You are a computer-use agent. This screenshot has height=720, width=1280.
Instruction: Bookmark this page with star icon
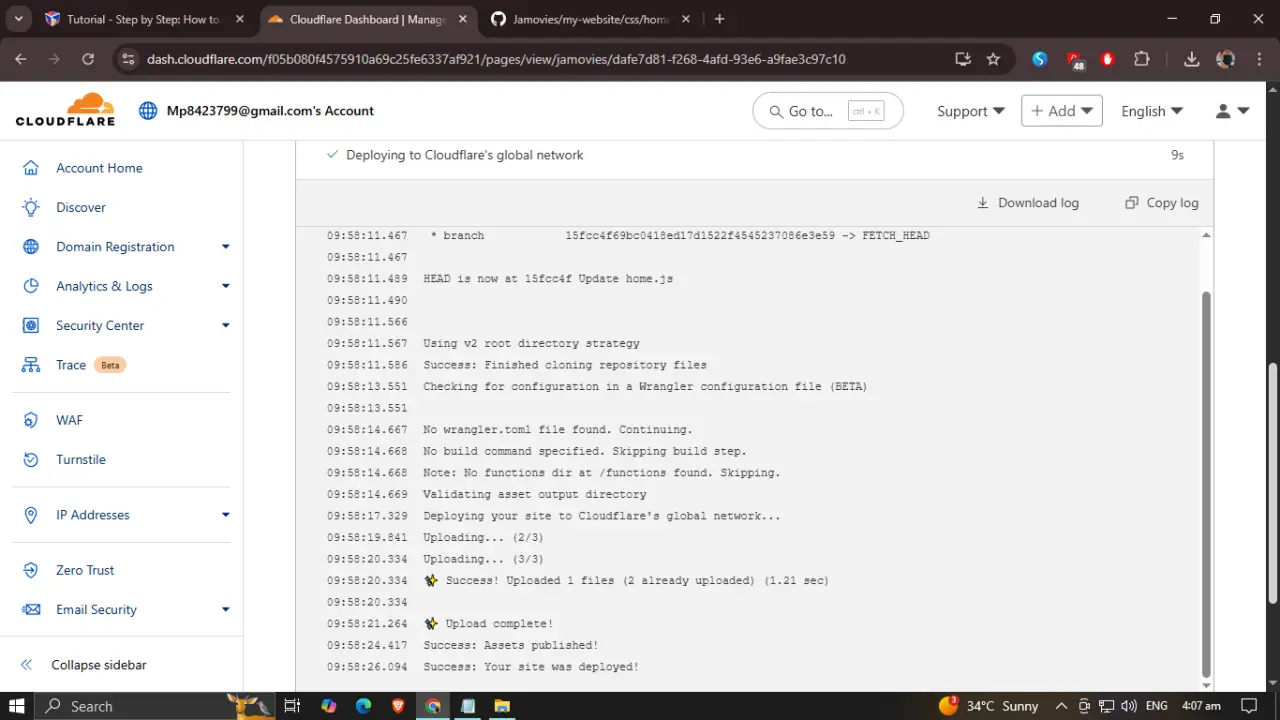pyautogui.click(x=993, y=59)
